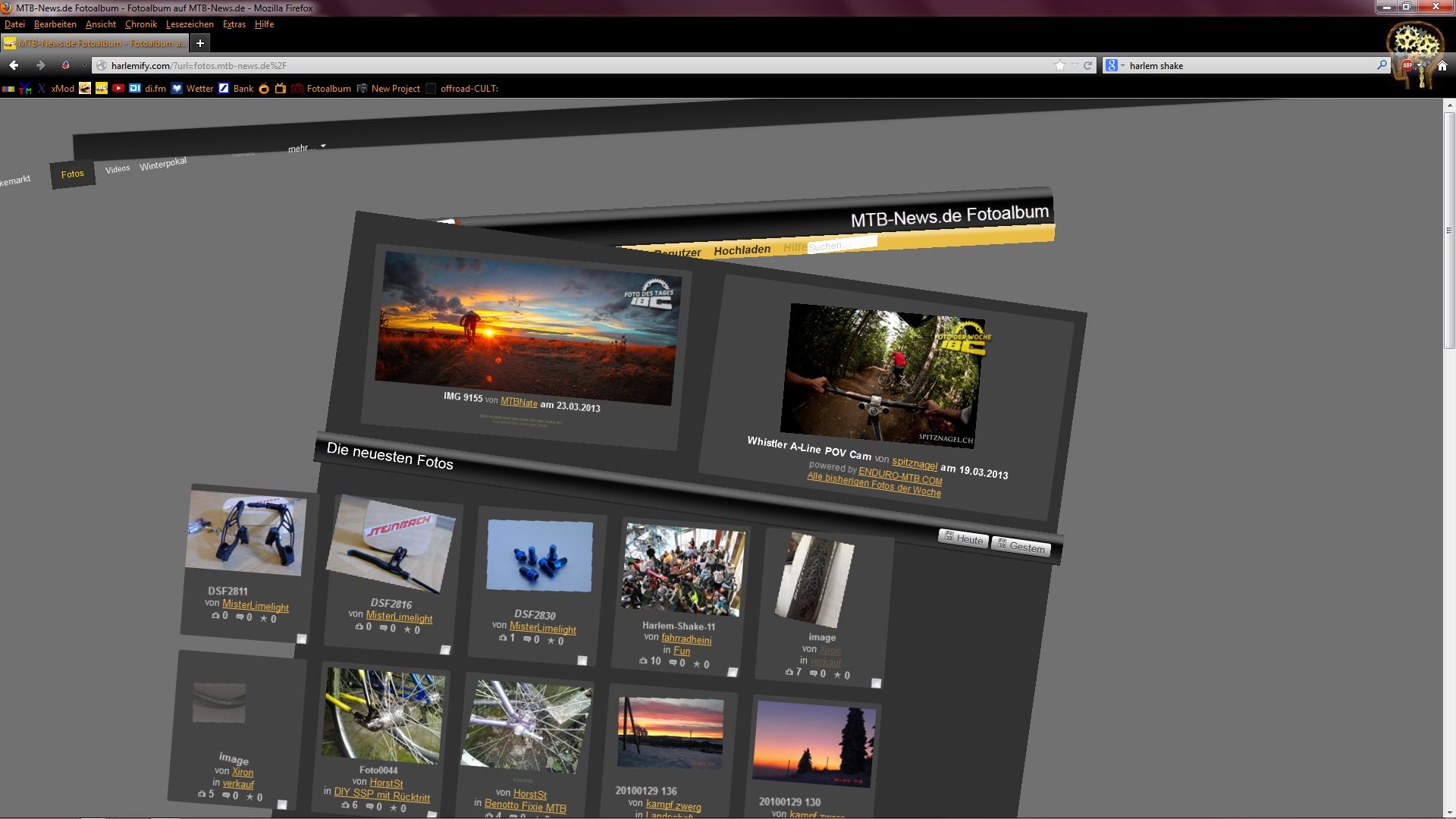Click the vertical page scrollbar thumb
Viewport: 1456px width, 819px height.
(x=1449, y=231)
